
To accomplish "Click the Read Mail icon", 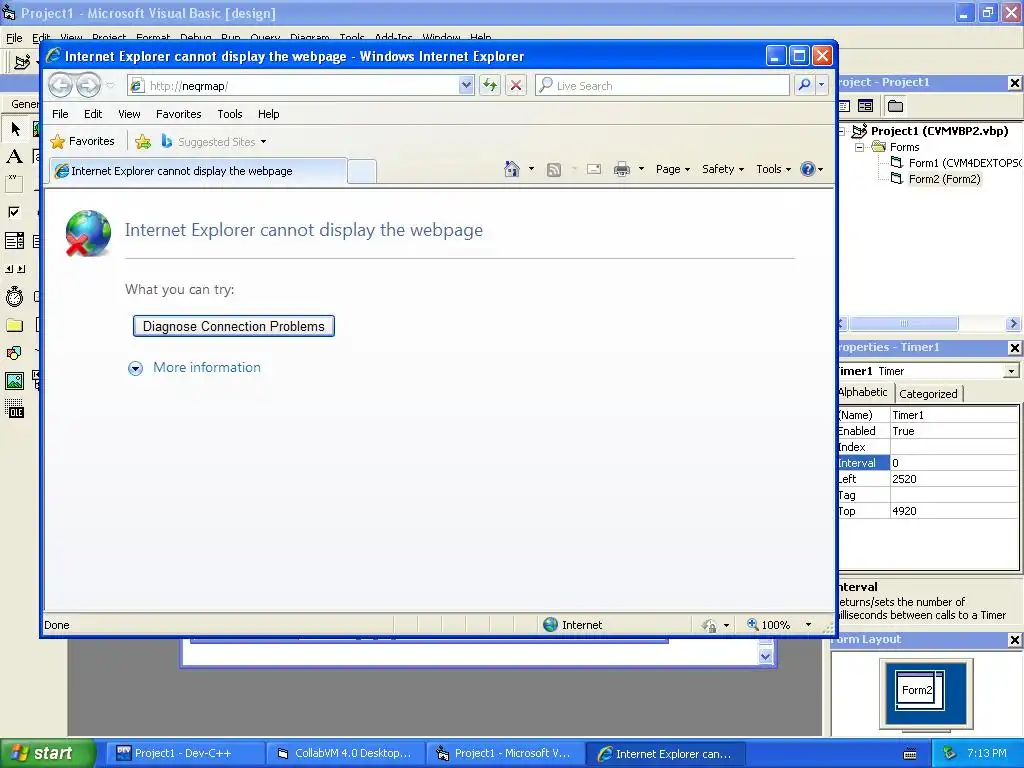I will tap(594, 170).
